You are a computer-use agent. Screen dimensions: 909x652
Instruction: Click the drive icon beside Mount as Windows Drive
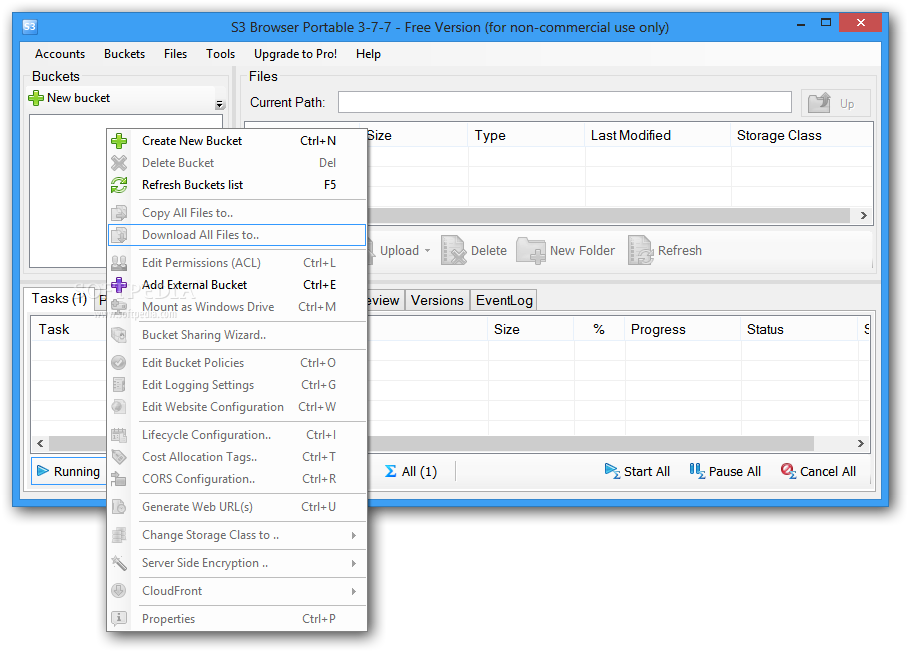tap(119, 307)
